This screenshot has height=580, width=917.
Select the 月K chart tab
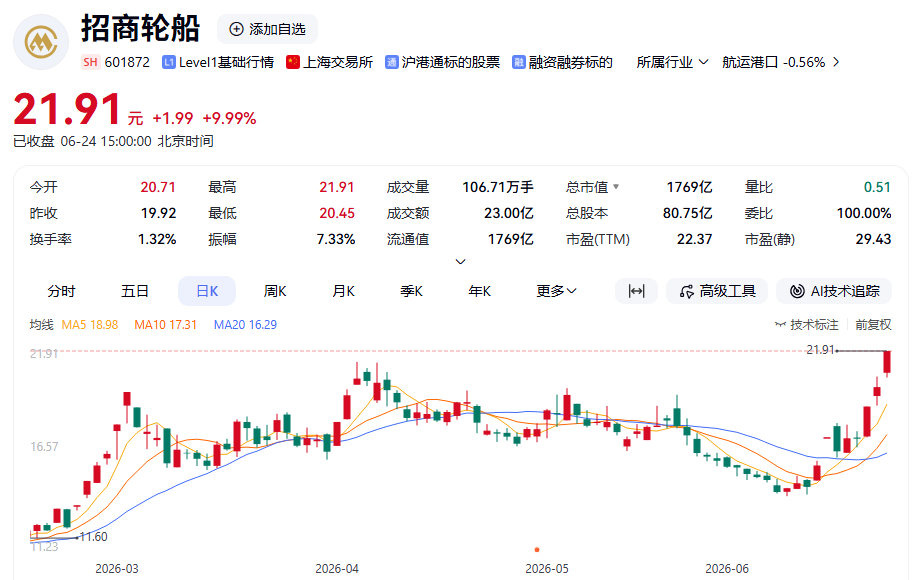pos(343,291)
